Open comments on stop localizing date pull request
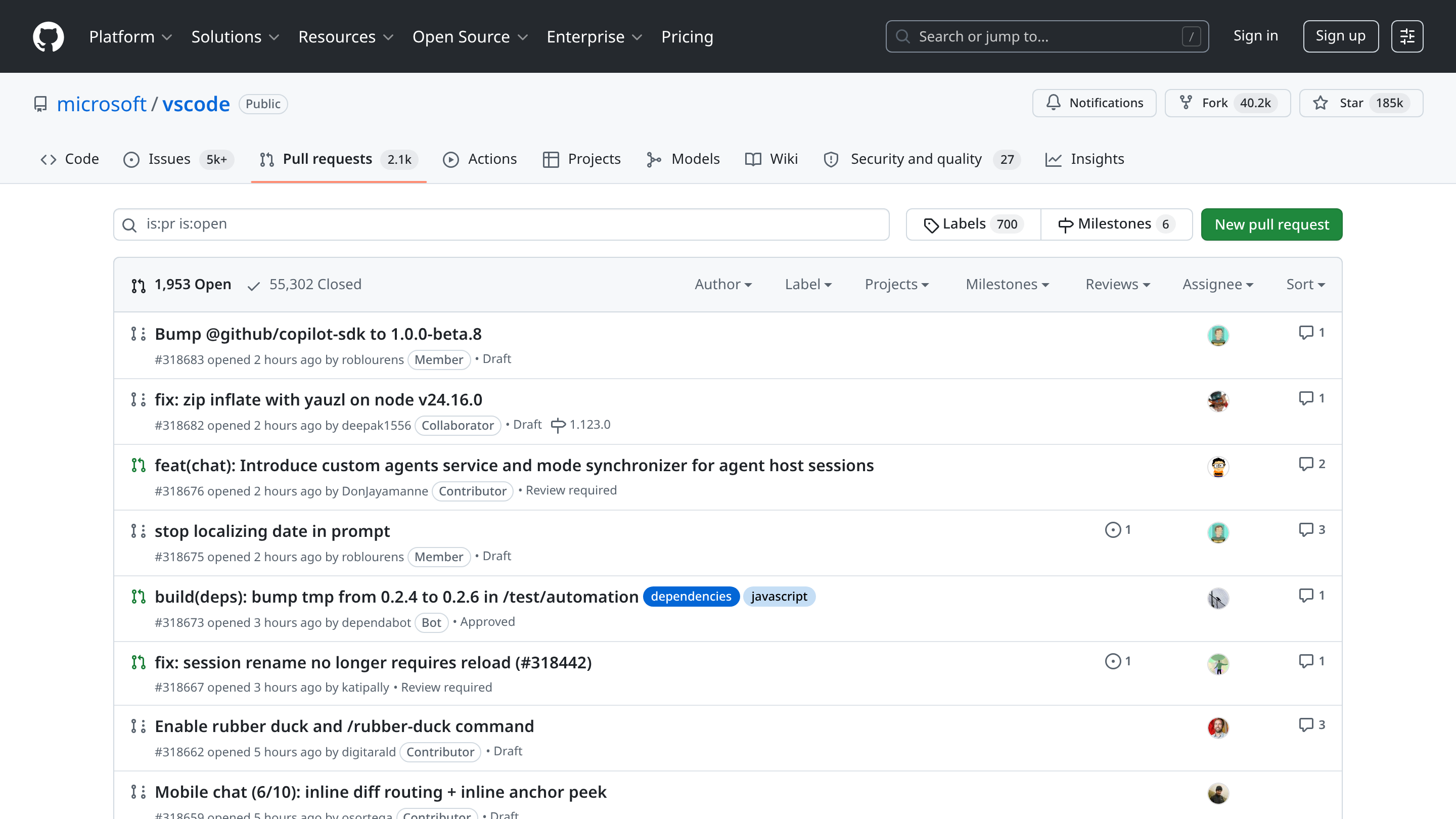 click(1311, 530)
